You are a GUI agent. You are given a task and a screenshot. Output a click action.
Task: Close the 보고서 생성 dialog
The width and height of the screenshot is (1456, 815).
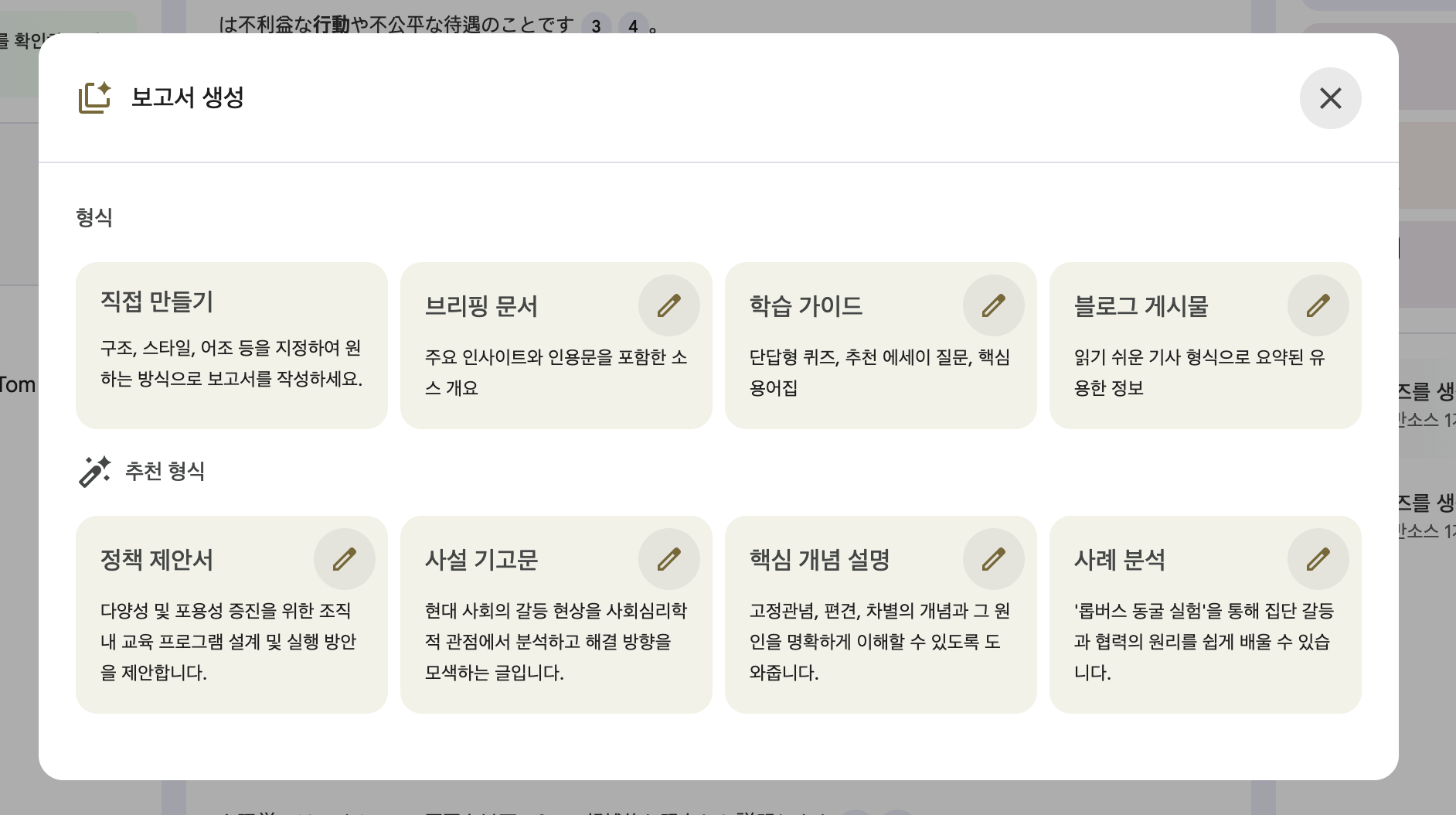[x=1330, y=98]
